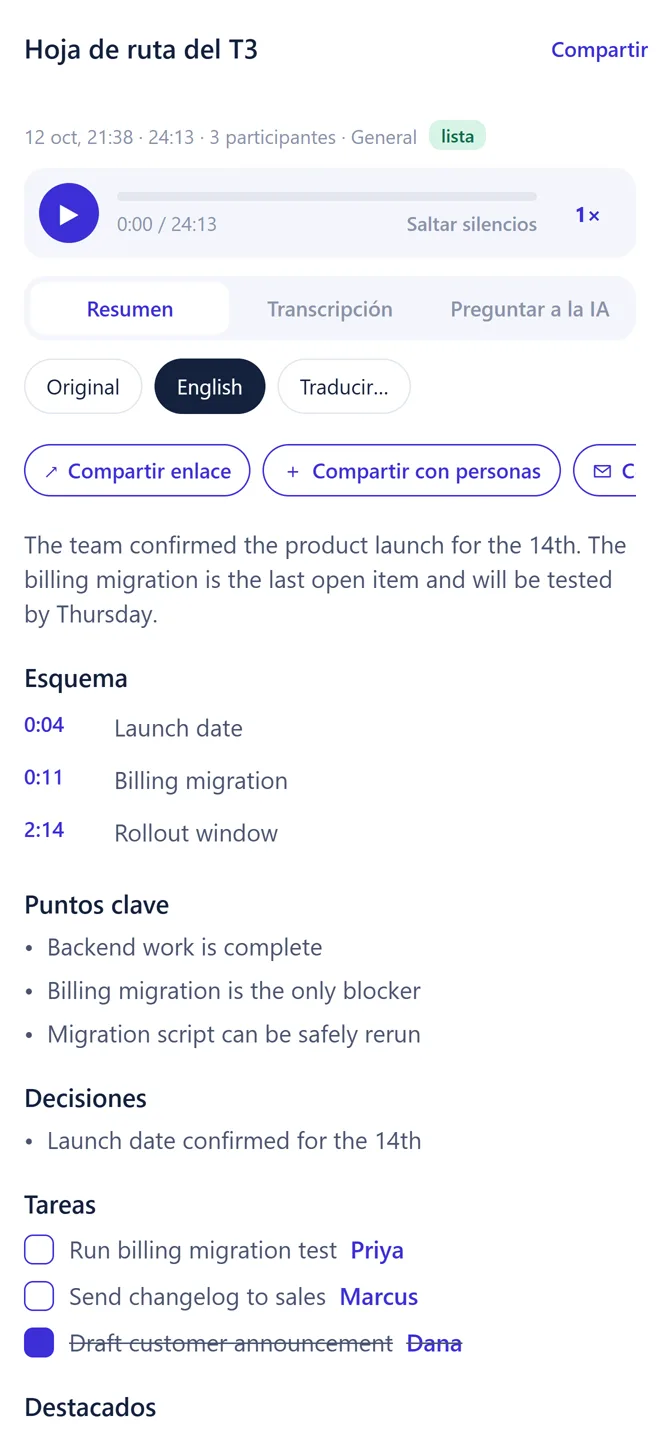Select the English language chip
Viewport: 660px width, 1434px height.
pyautogui.click(x=210, y=387)
